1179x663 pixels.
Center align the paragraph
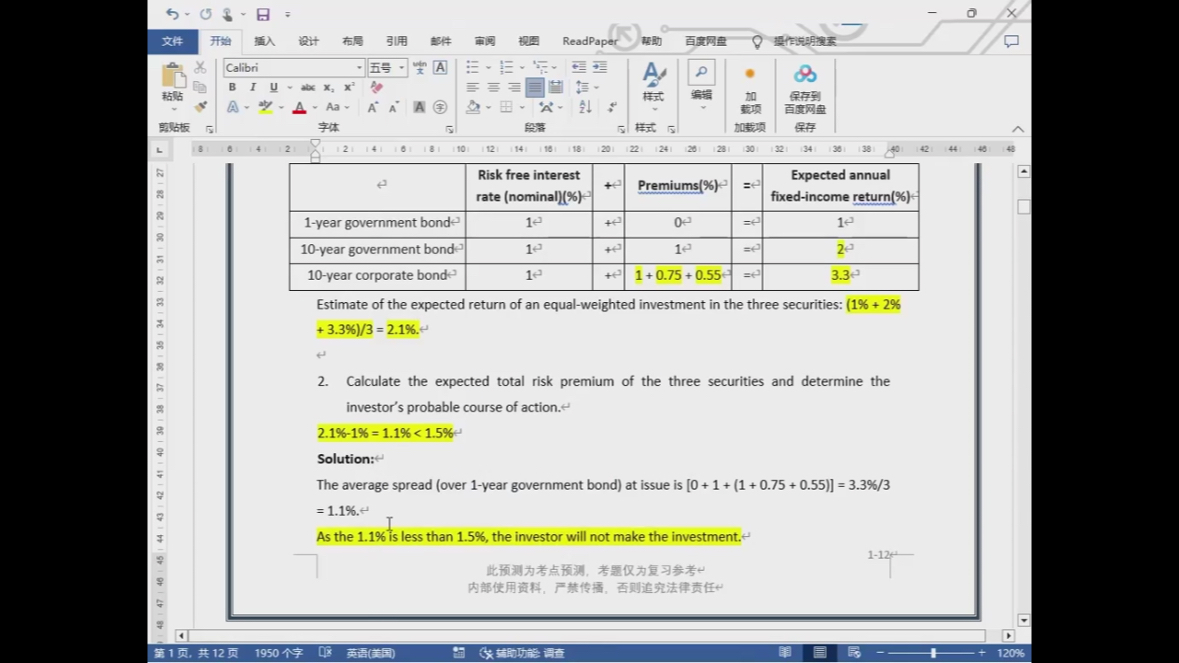(x=493, y=87)
